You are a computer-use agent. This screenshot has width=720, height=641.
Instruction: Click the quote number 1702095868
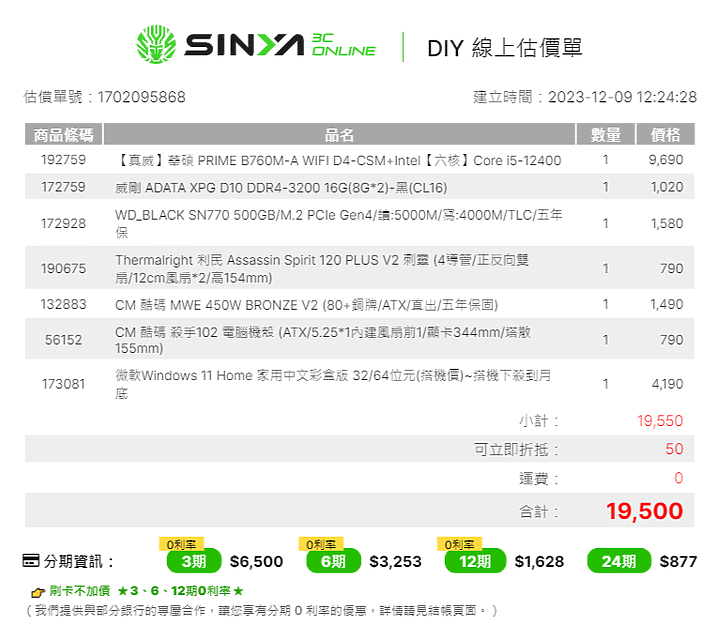(x=141, y=97)
